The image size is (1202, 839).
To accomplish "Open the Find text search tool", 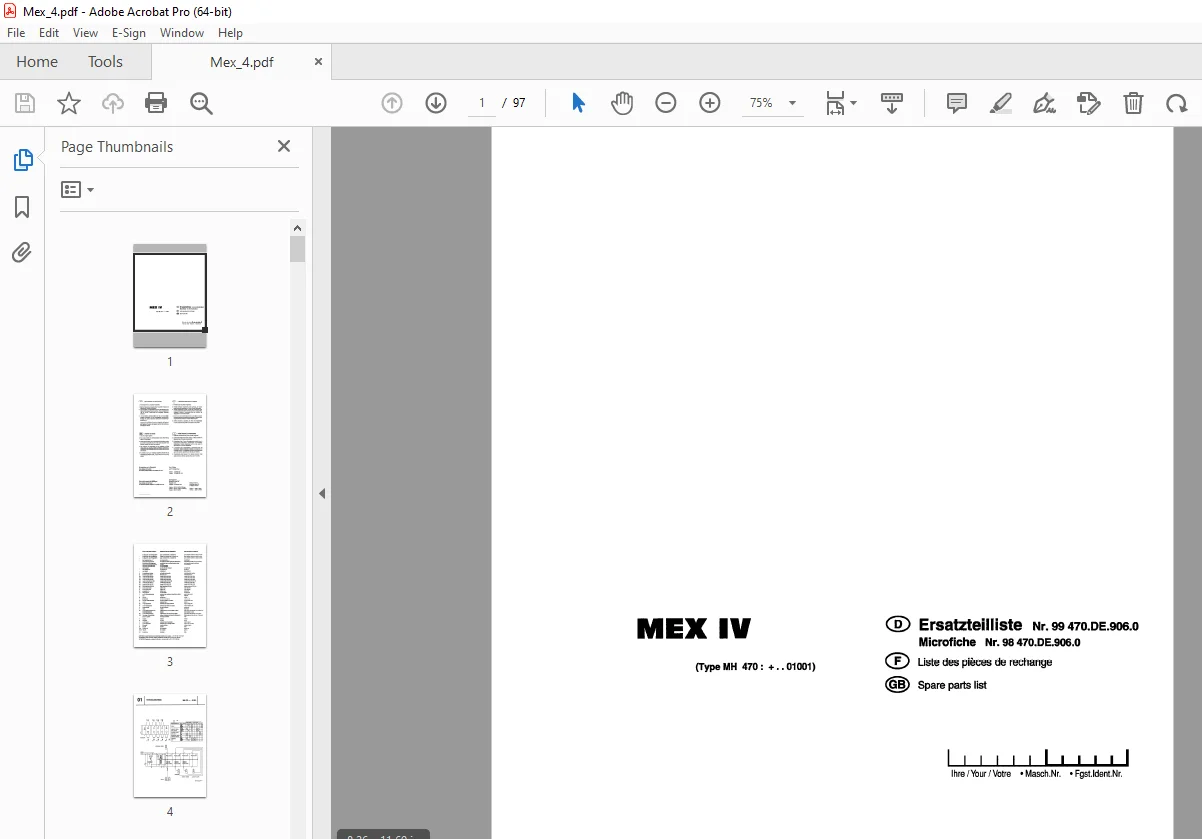I will 201,103.
